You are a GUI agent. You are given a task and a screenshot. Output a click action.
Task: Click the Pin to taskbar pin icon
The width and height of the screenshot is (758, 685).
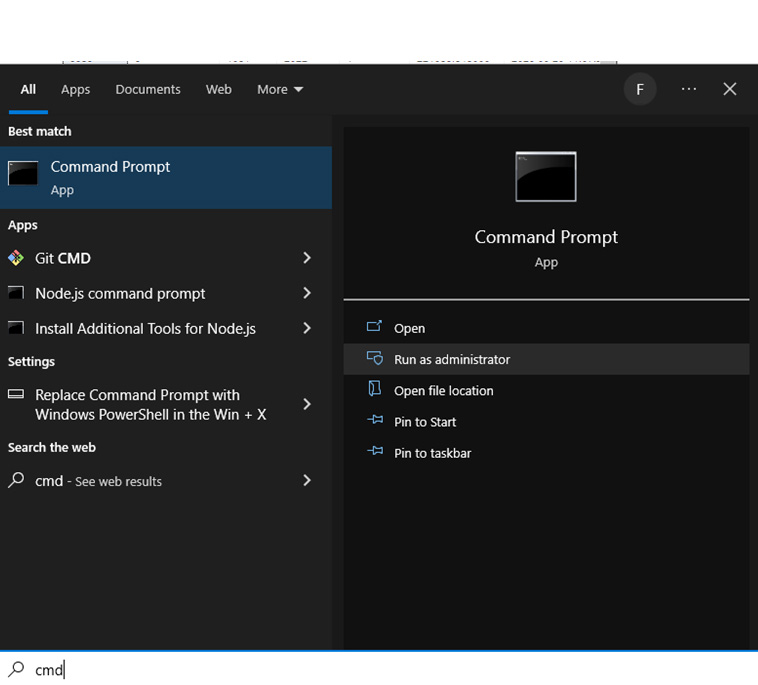point(375,451)
